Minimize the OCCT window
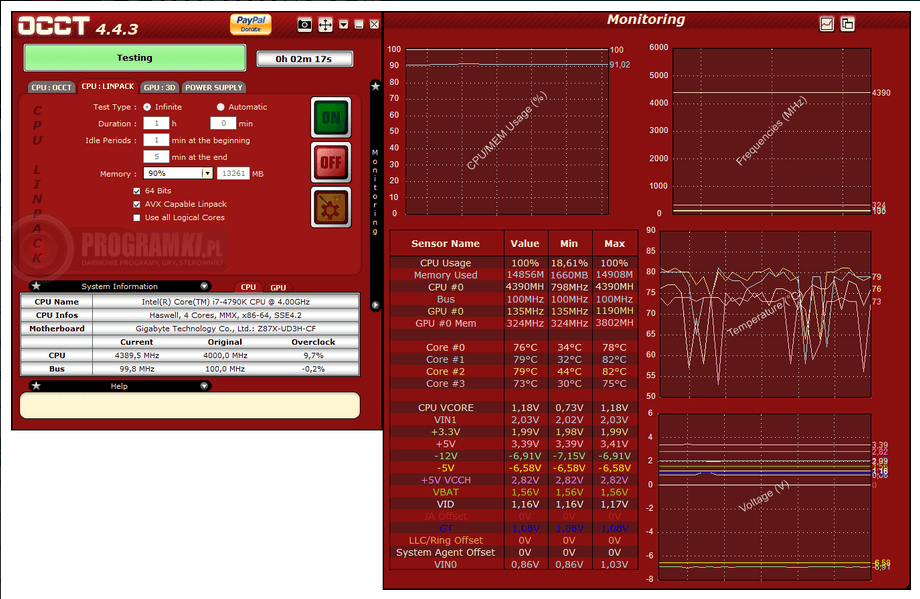This screenshot has height=599, width=920. pyautogui.click(x=359, y=25)
